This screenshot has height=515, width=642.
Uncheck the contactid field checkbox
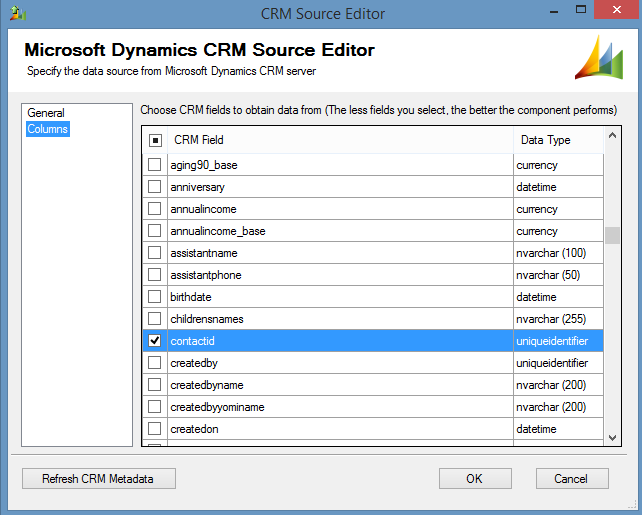pyautogui.click(x=155, y=341)
